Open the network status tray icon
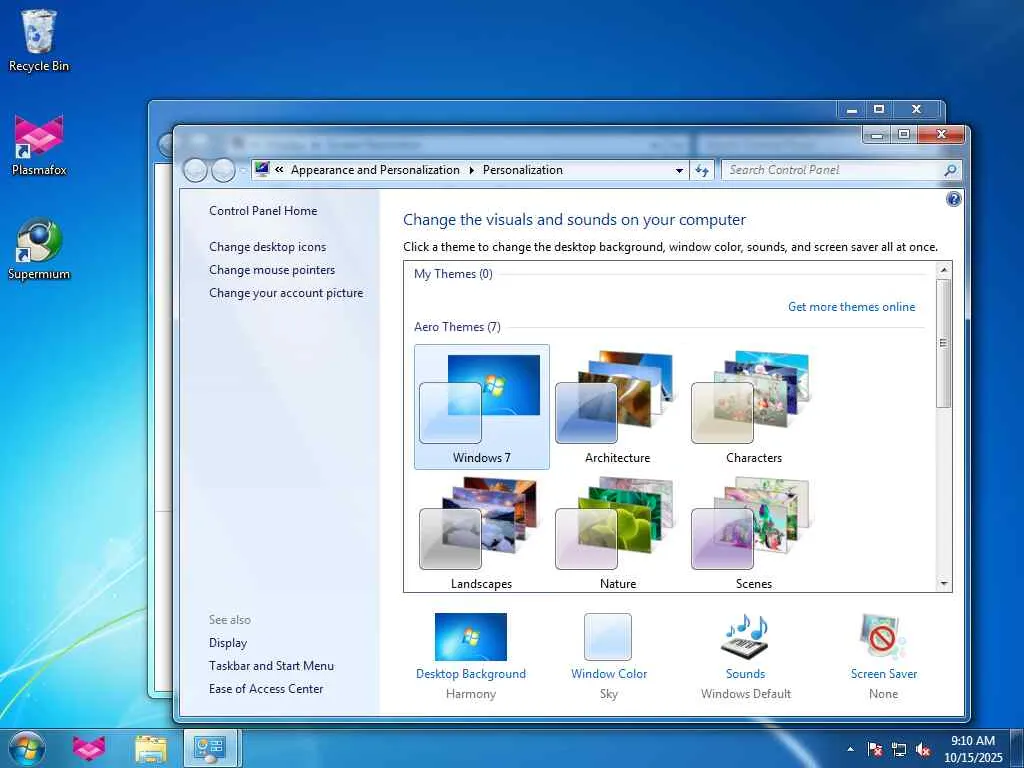Screen dimensions: 1024x768 click(899, 749)
